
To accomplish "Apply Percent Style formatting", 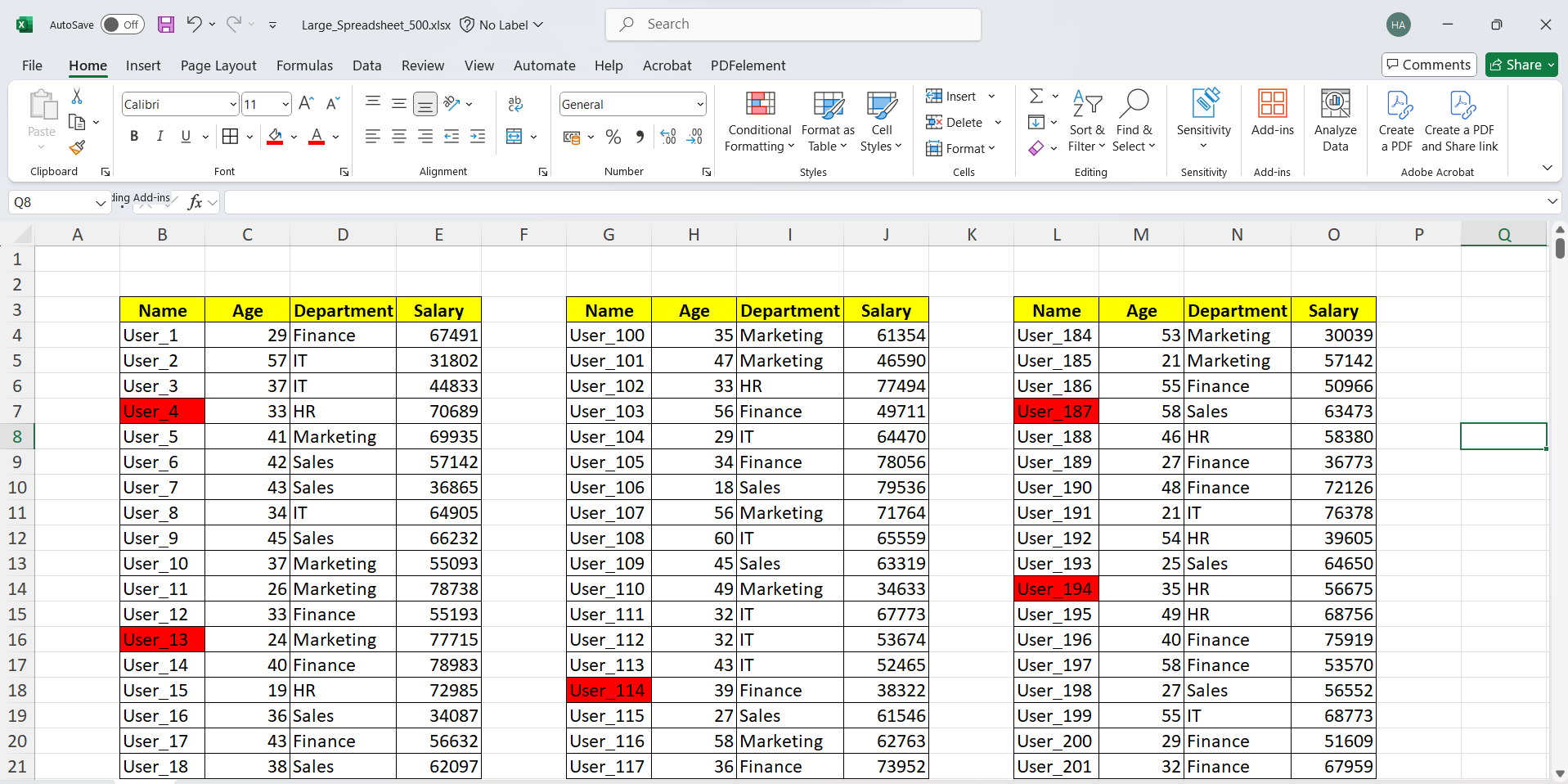I will 613,137.
